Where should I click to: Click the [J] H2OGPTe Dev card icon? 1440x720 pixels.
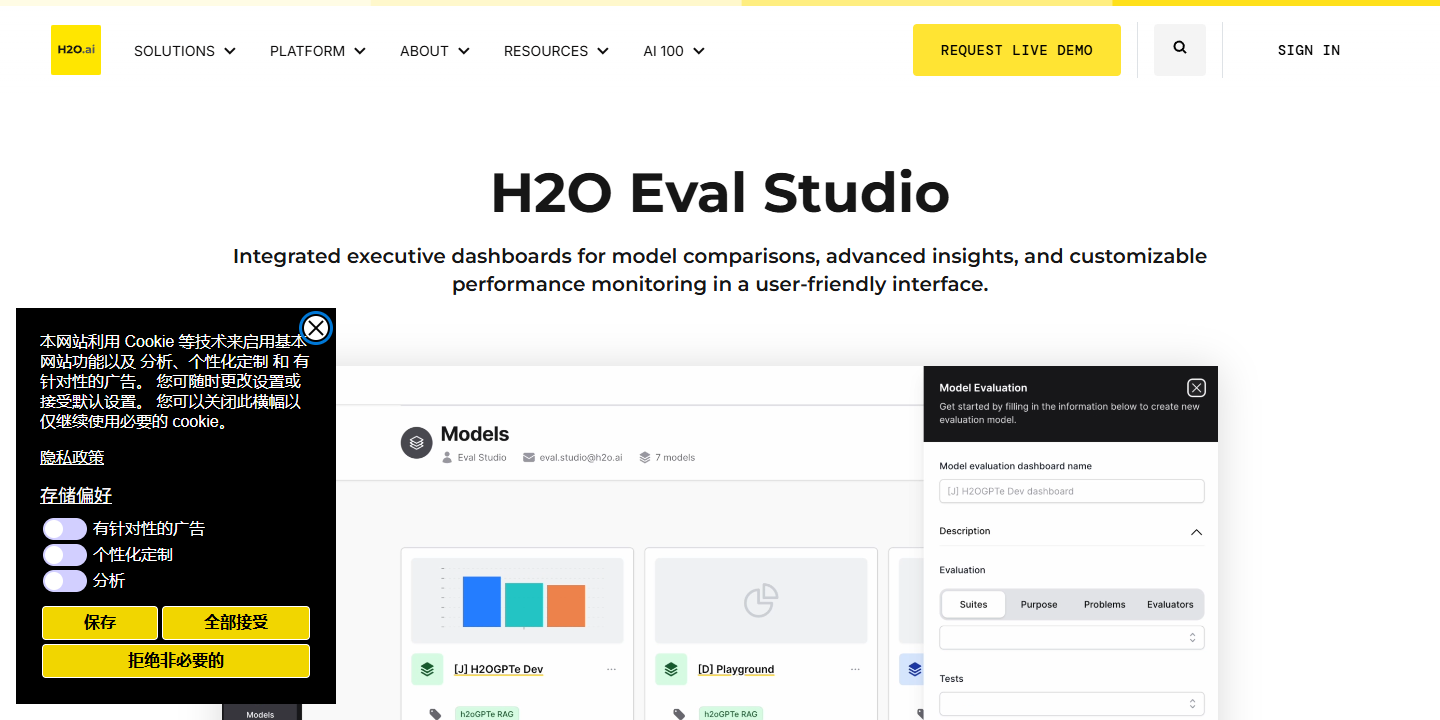coord(427,669)
